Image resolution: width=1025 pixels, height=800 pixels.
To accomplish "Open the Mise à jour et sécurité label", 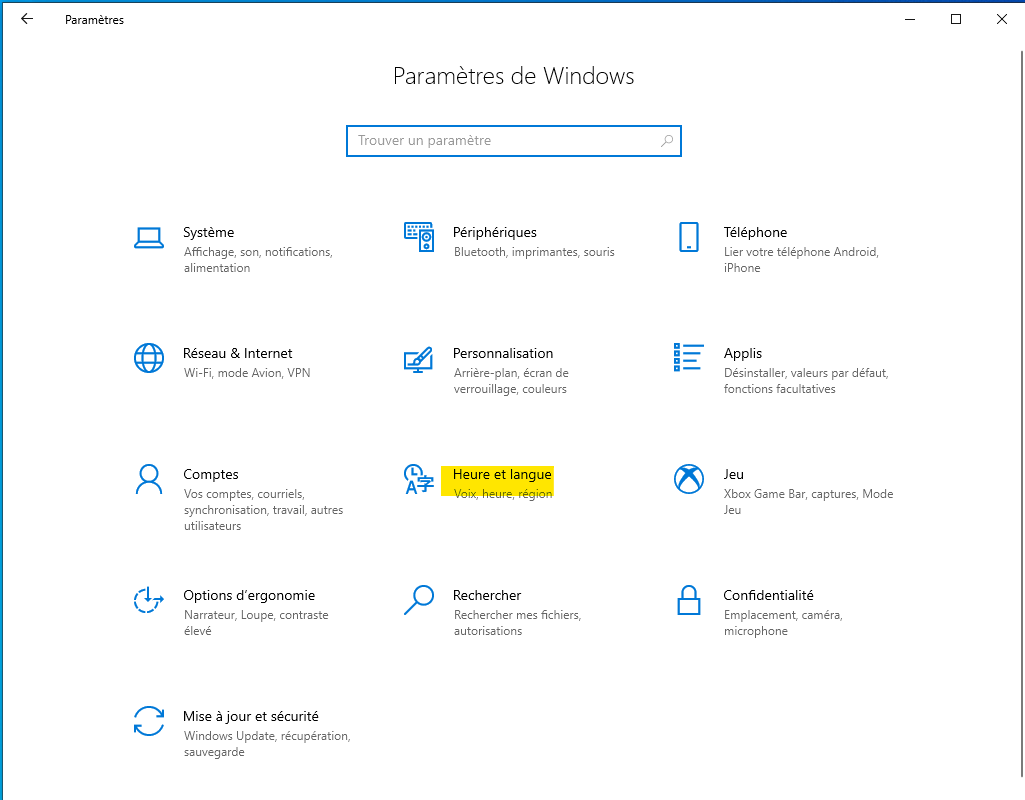I will [x=251, y=716].
